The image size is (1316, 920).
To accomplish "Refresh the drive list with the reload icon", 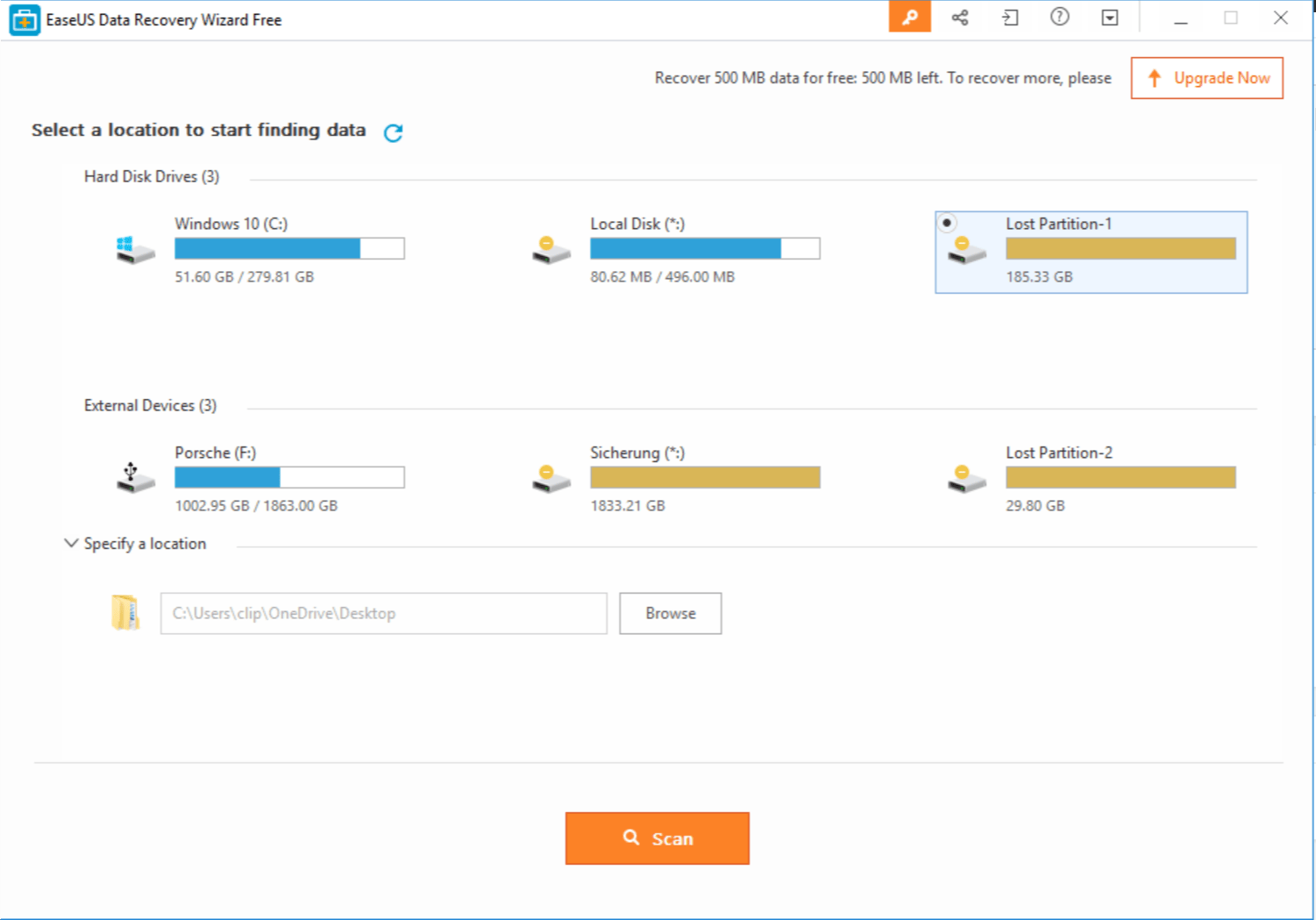I will pos(393,132).
